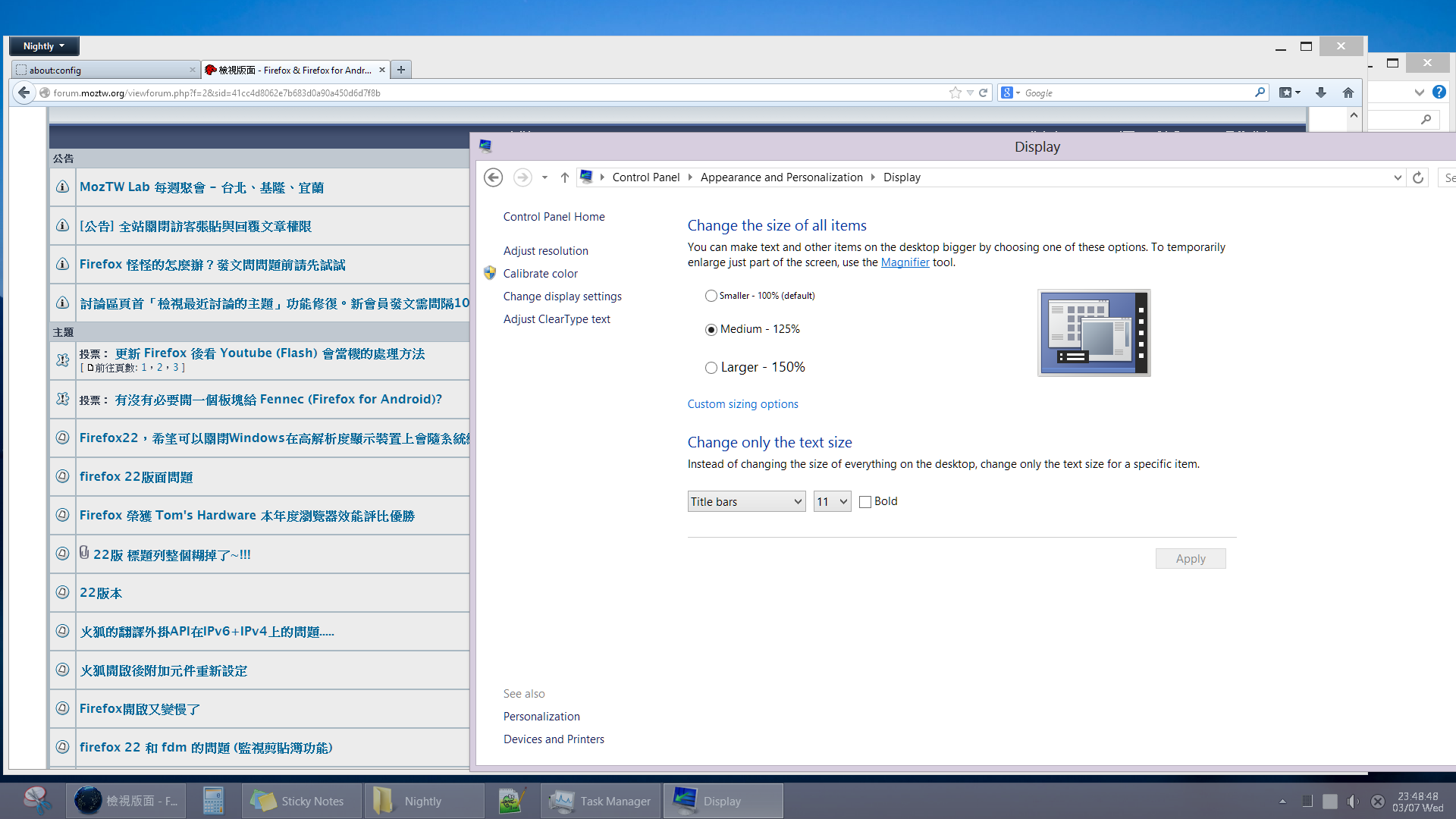Select the Smaller - 100% radio option
The image size is (1456, 819).
pyautogui.click(x=711, y=296)
